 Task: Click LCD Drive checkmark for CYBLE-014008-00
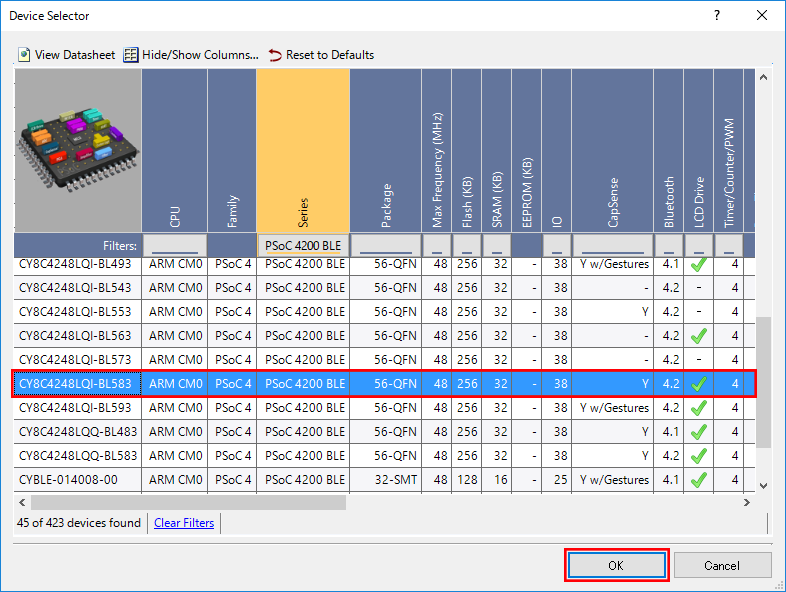pos(698,480)
